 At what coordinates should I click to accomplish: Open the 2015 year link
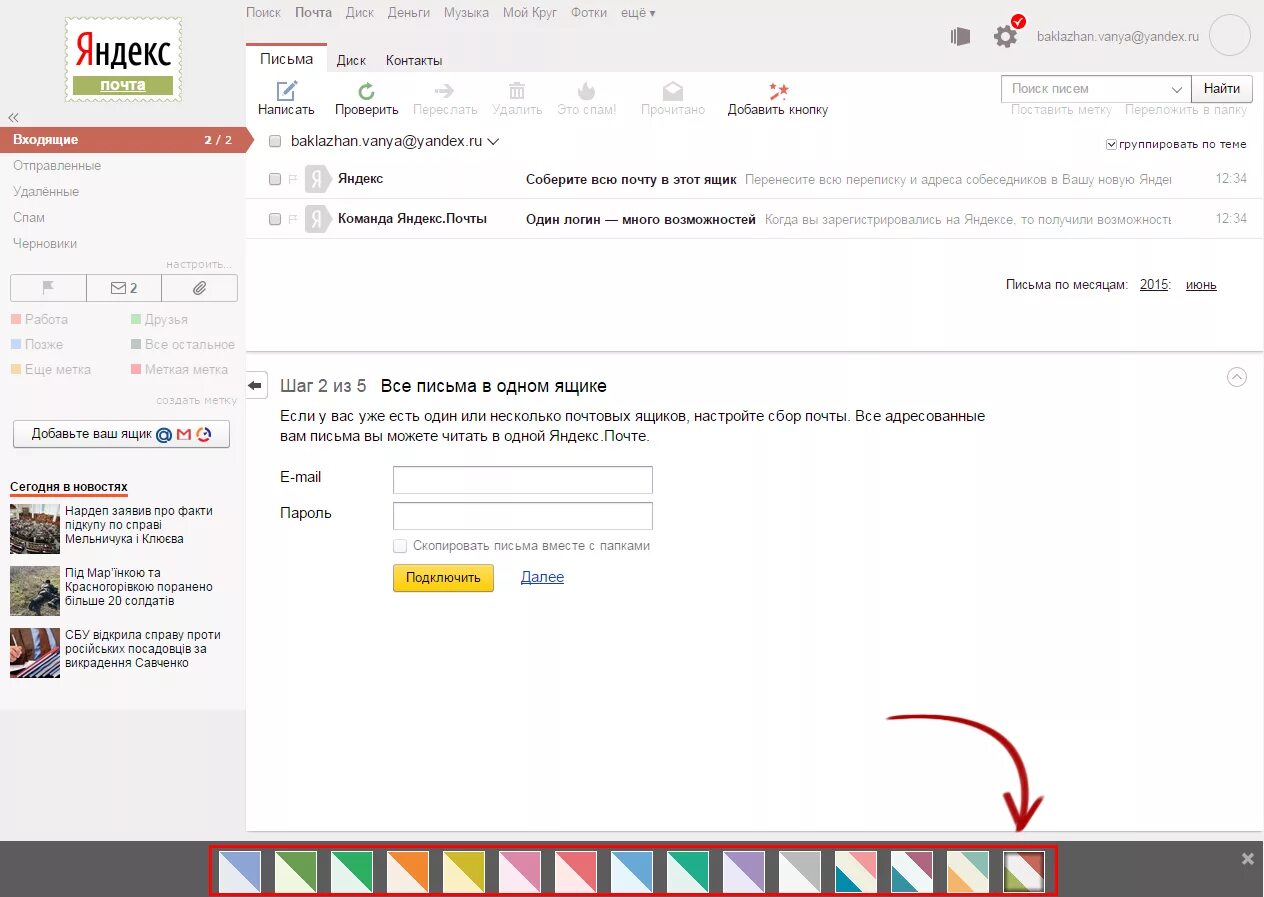coord(1154,285)
